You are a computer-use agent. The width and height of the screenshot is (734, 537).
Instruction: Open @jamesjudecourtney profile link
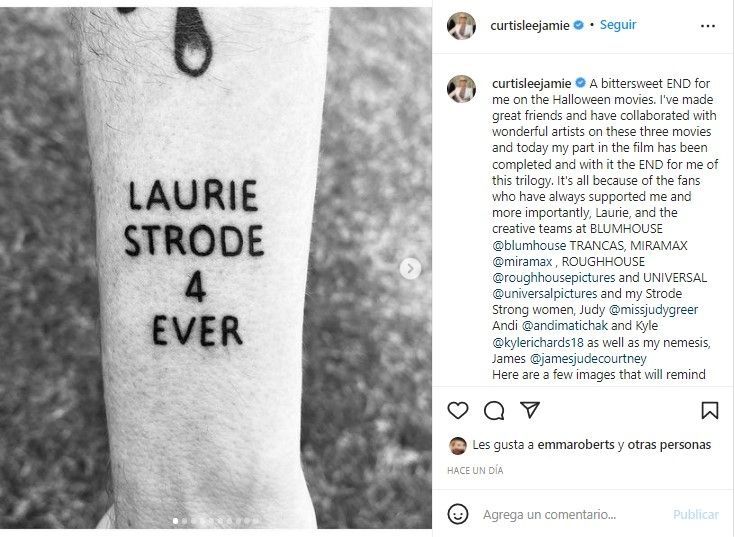tap(588, 359)
